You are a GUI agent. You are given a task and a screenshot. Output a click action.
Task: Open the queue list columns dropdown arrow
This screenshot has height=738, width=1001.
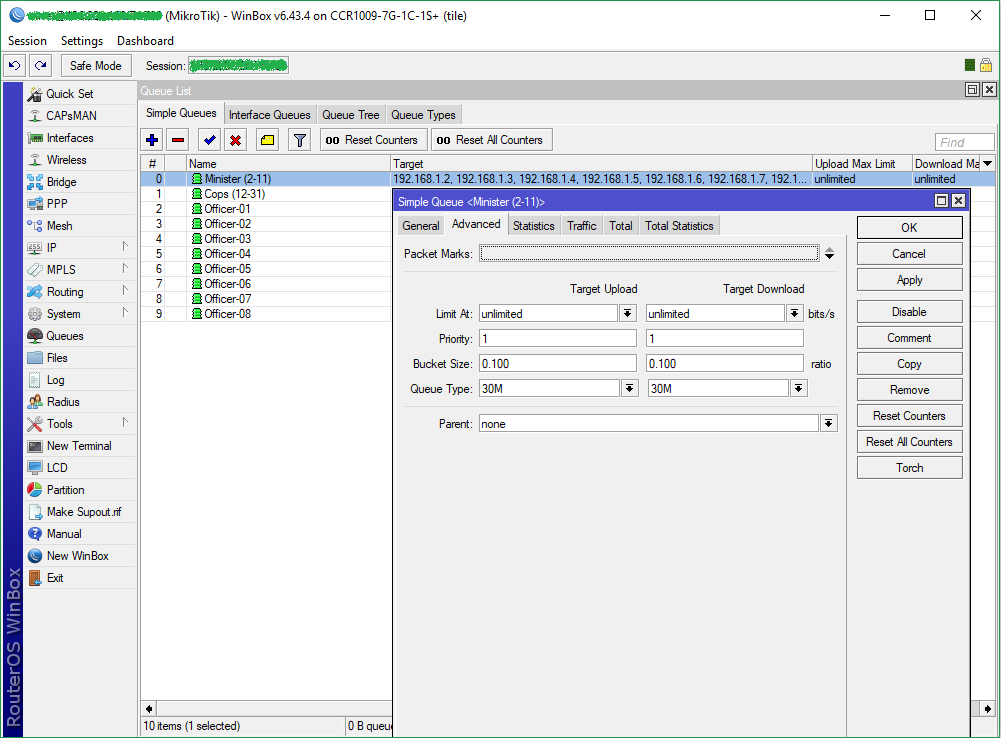(988, 163)
